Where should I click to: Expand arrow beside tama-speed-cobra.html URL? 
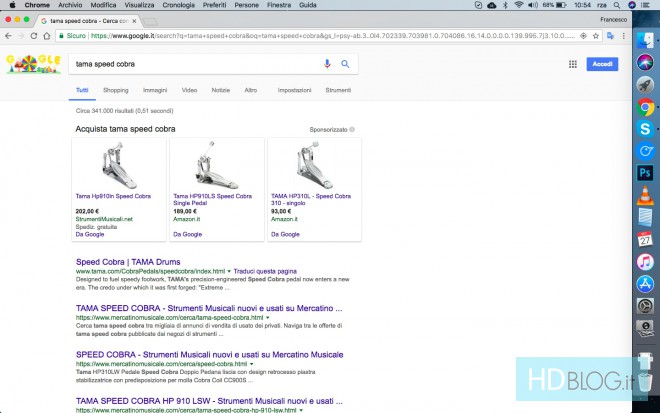tap(267, 317)
